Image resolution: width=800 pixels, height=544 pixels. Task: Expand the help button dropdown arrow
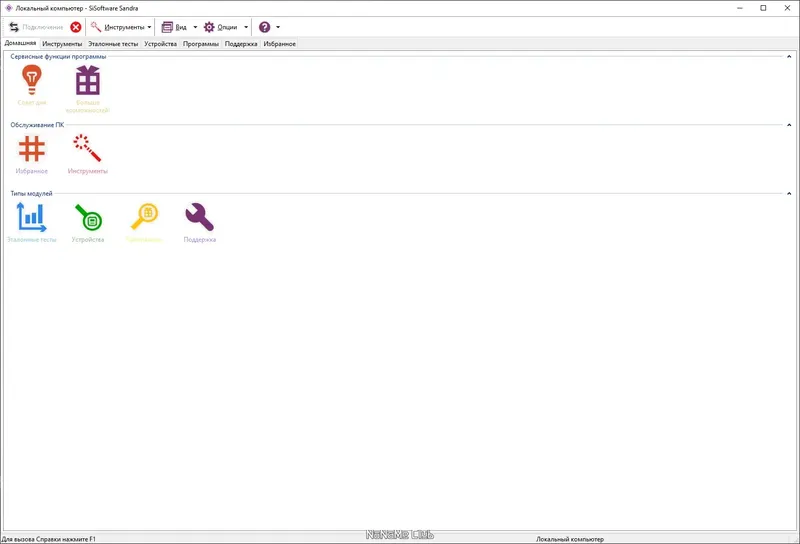[x=278, y=27]
